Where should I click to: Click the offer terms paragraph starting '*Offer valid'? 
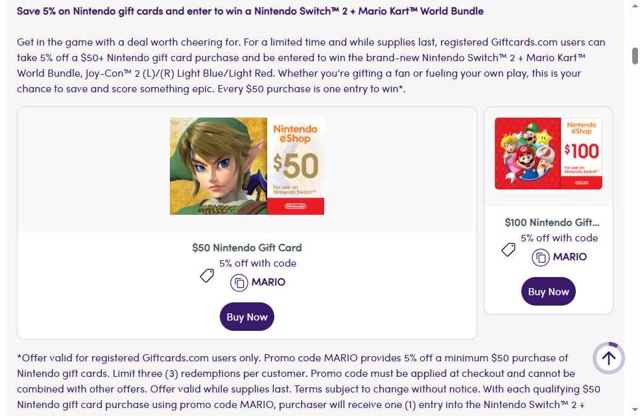point(309,381)
